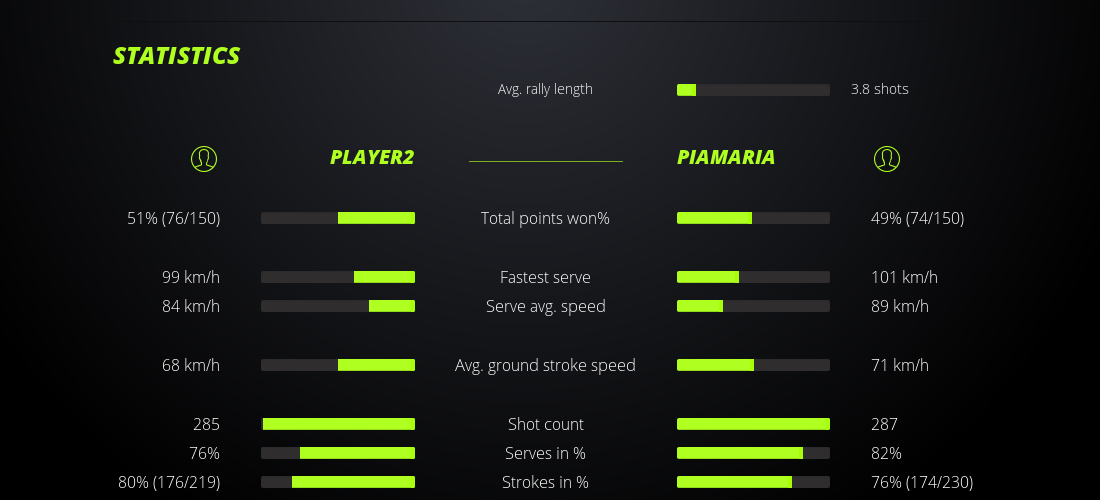Image resolution: width=1100 pixels, height=500 pixels.
Task: Click the PLAYER2 avatar icon
Action: 204,158
